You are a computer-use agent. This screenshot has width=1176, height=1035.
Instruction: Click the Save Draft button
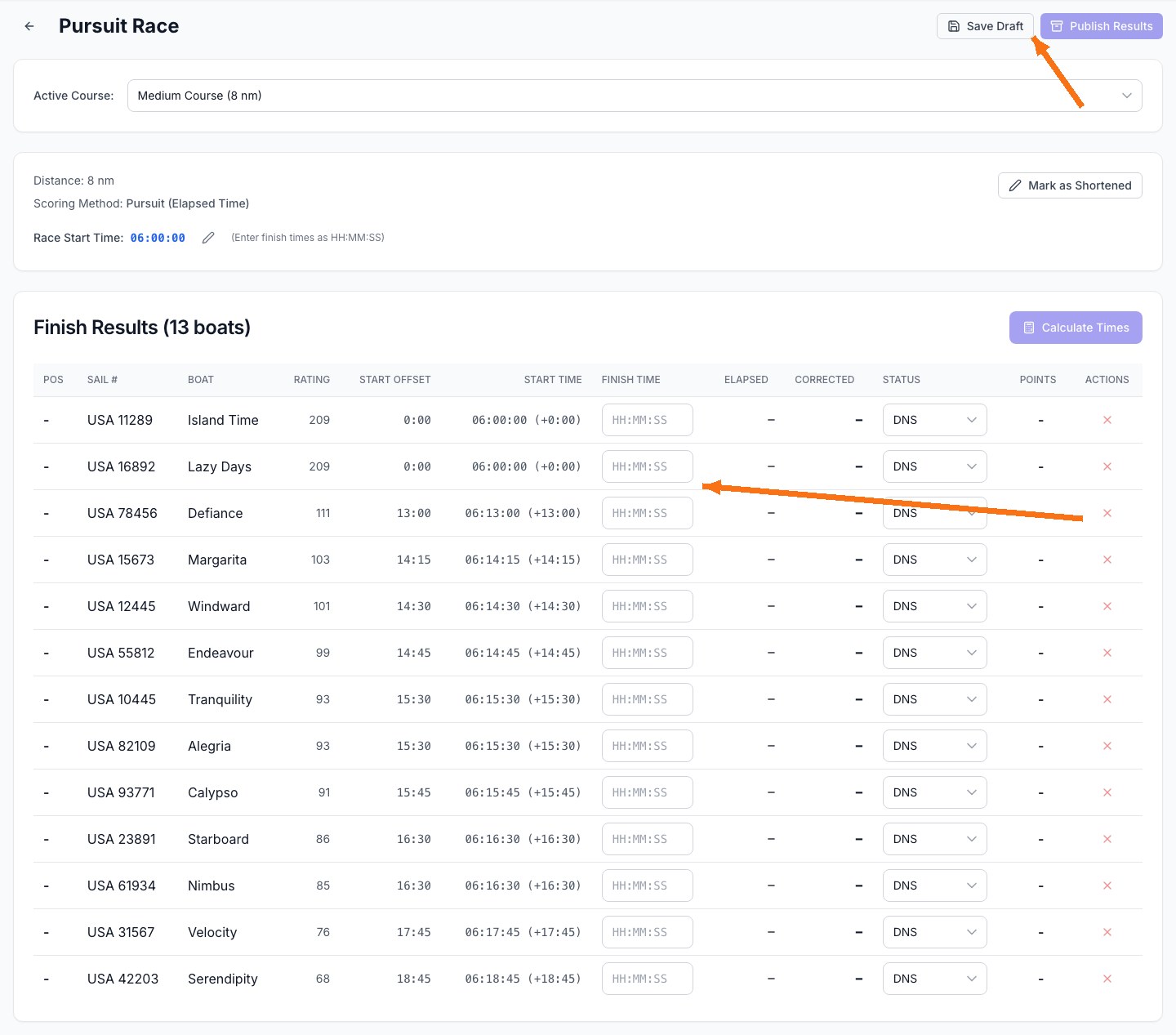(x=985, y=25)
